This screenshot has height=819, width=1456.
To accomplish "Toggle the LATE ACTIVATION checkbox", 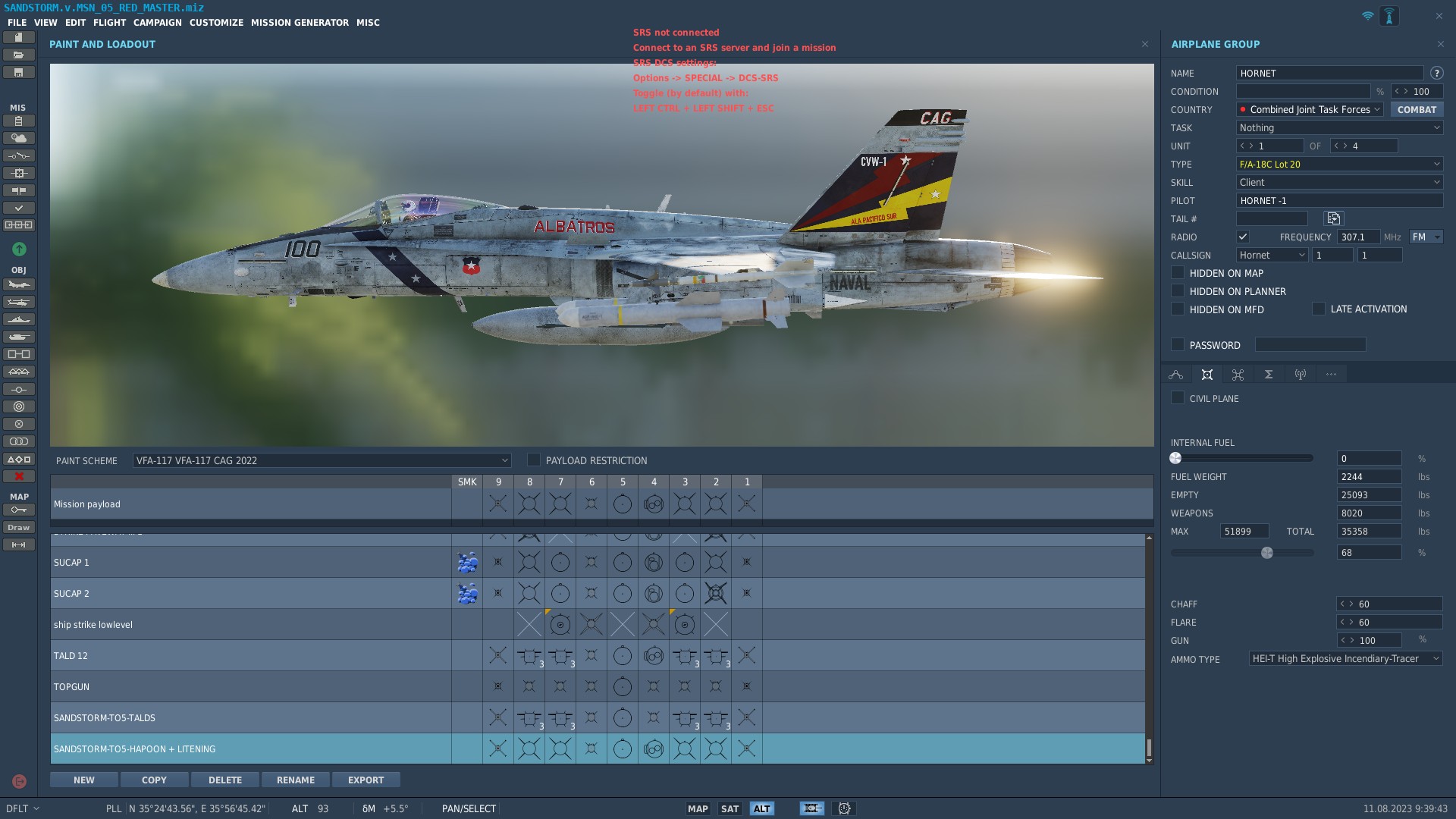I will click(1319, 309).
